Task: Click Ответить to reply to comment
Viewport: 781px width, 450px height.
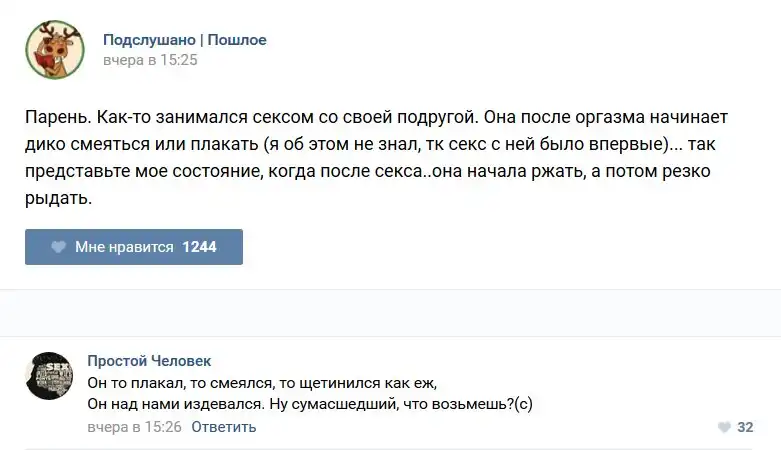Action: click(224, 427)
